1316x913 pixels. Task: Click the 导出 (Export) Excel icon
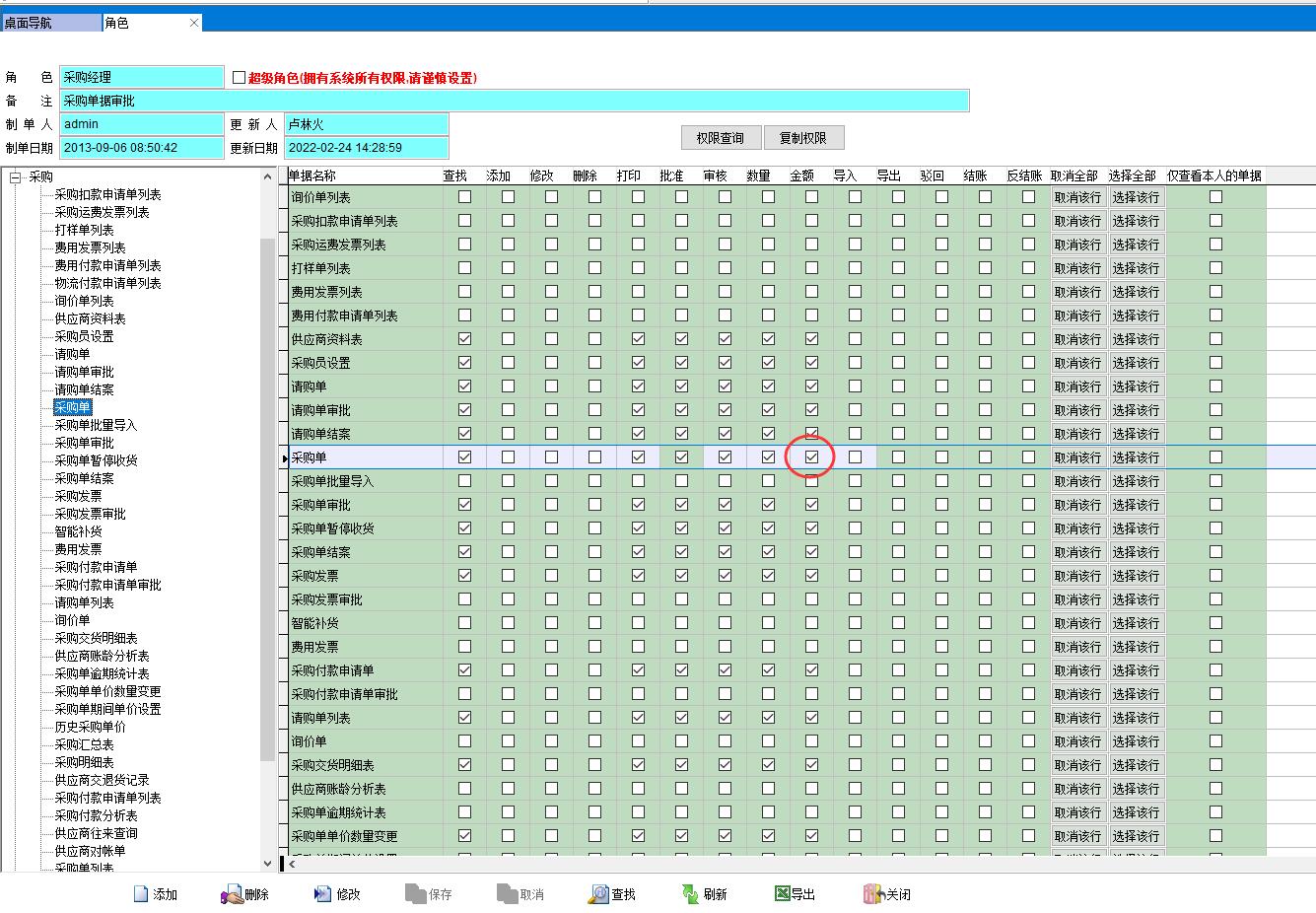coord(782,894)
